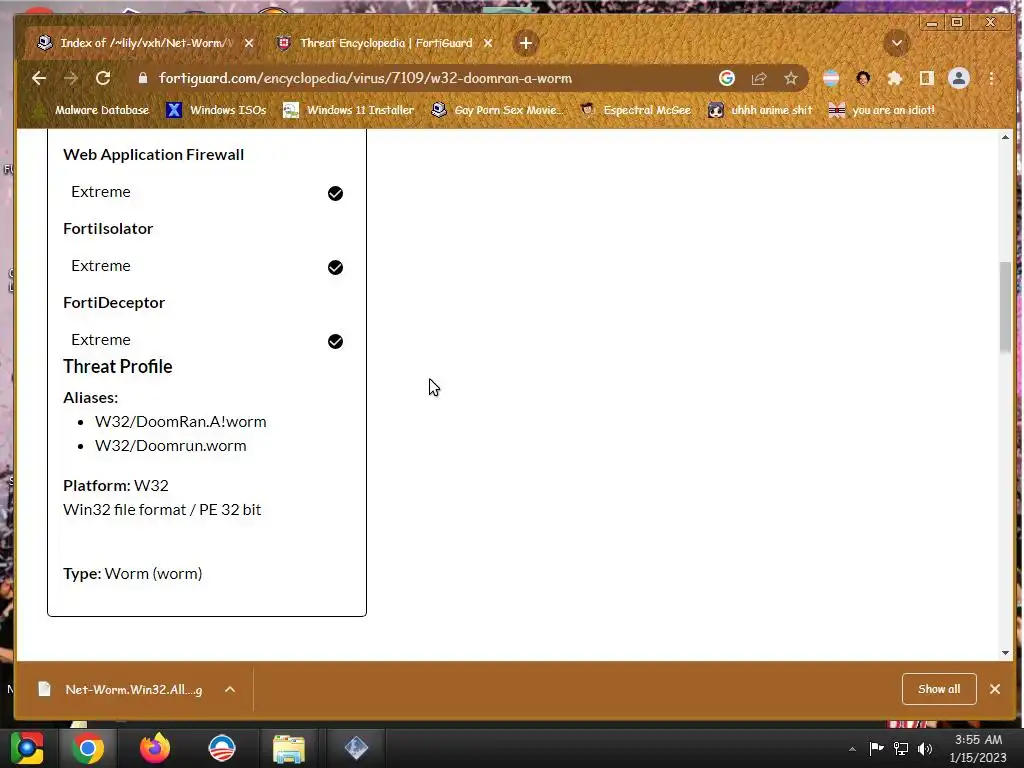This screenshot has width=1024, height=768.
Task: Open the striped flag extension icon
Action: tap(831, 78)
